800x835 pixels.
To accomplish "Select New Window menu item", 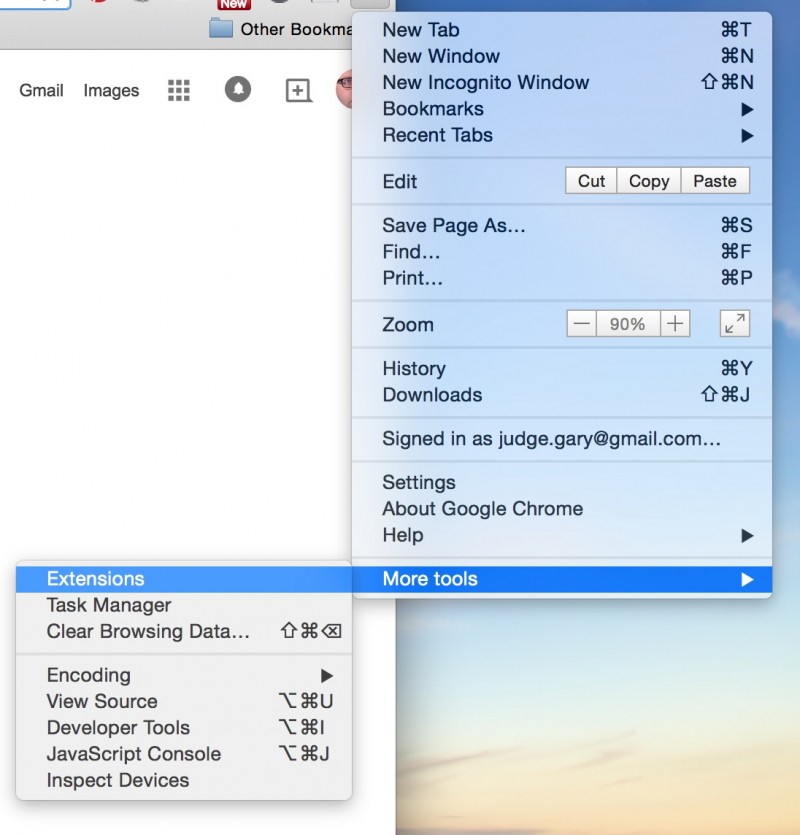I will (562, 56).
